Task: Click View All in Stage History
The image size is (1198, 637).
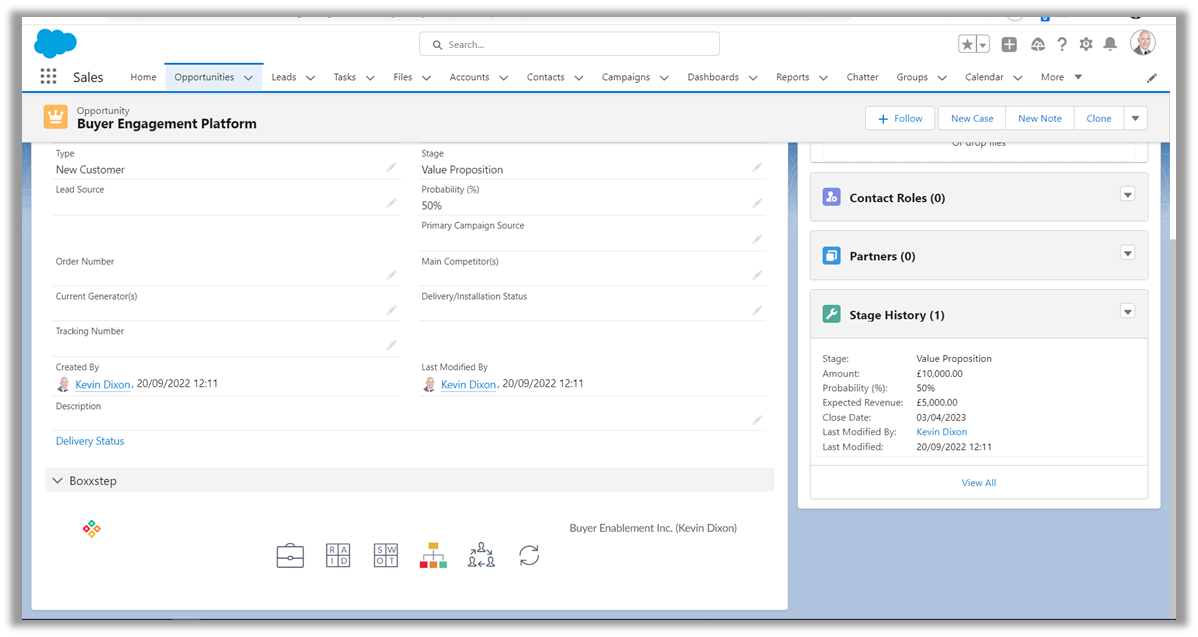Action: coord(979,483)
